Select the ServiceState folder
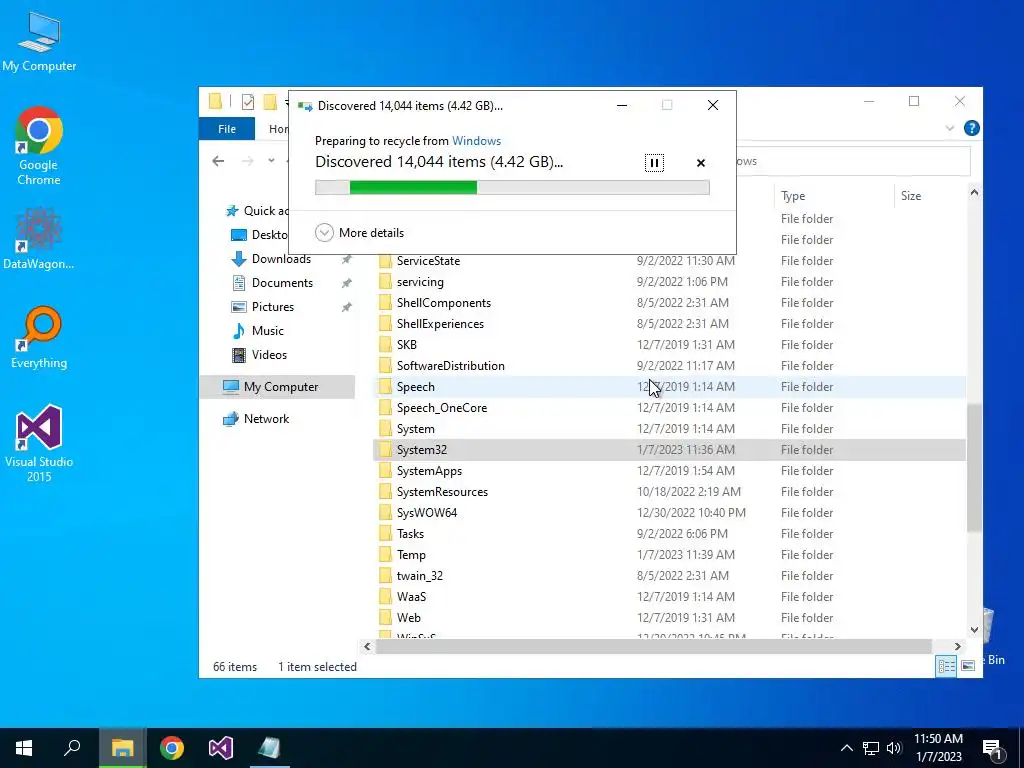The width and height of the screenshot is (1024, 768). coord(428,261)
